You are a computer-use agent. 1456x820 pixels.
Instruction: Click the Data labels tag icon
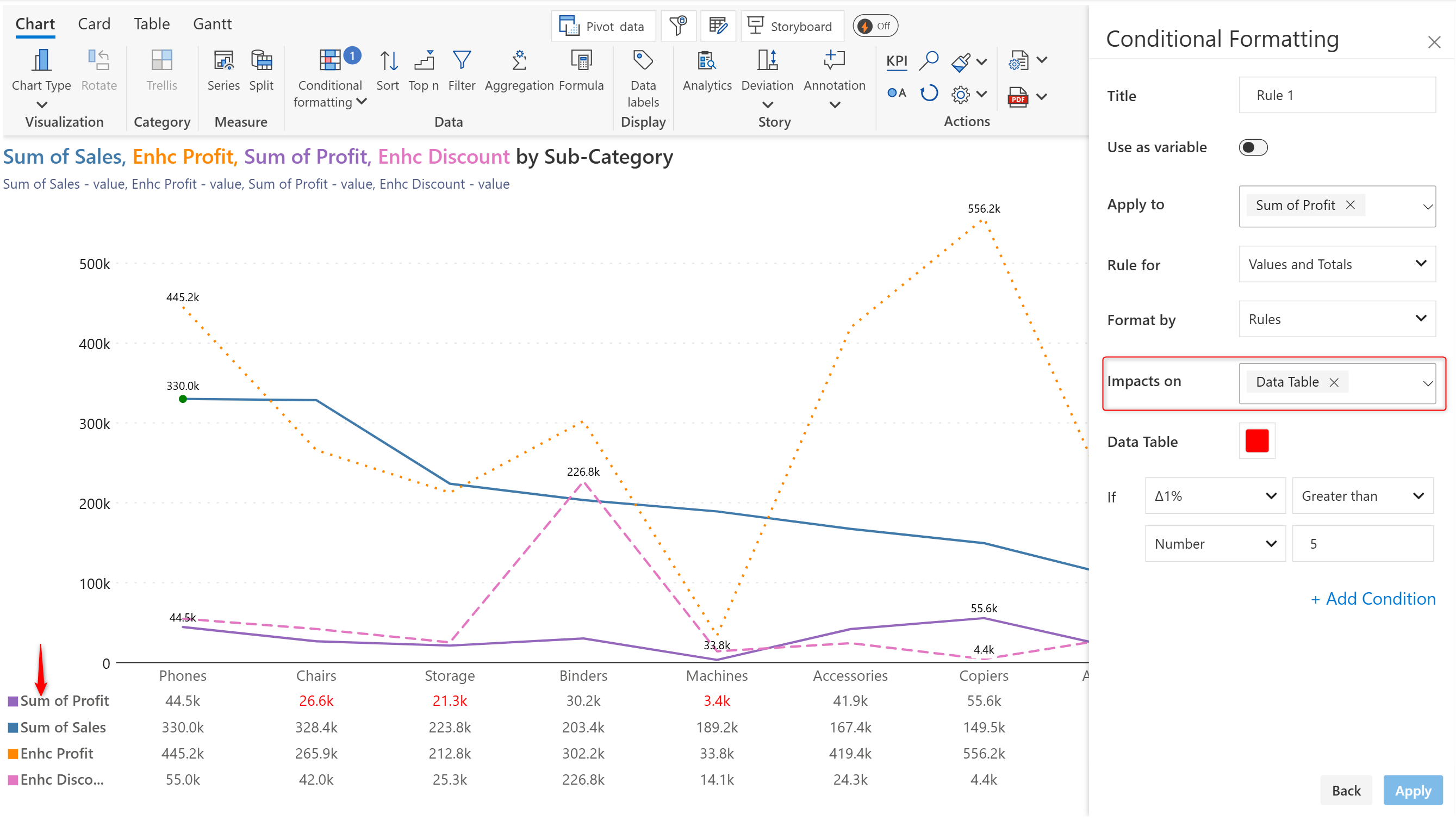643,60
